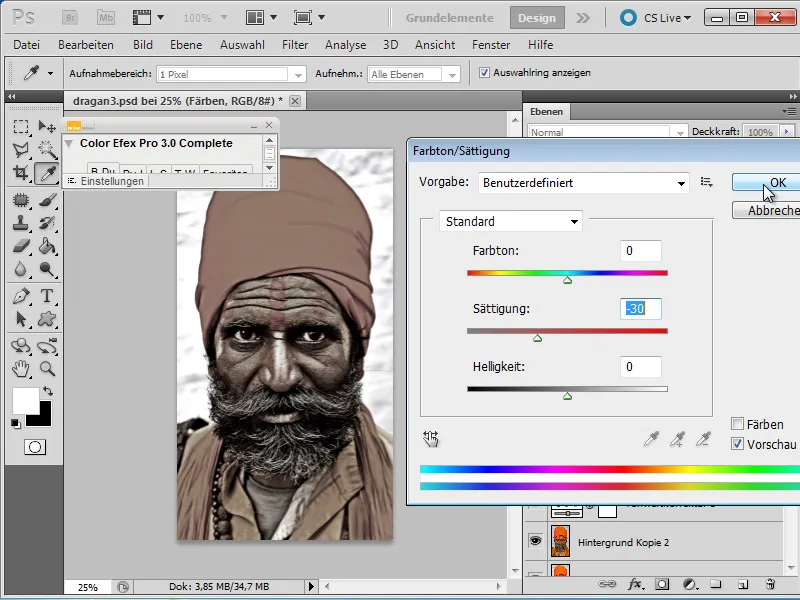This screenshot has height=600, width=800.
Task: Create new adjustment layer icon
Action: 689,584
